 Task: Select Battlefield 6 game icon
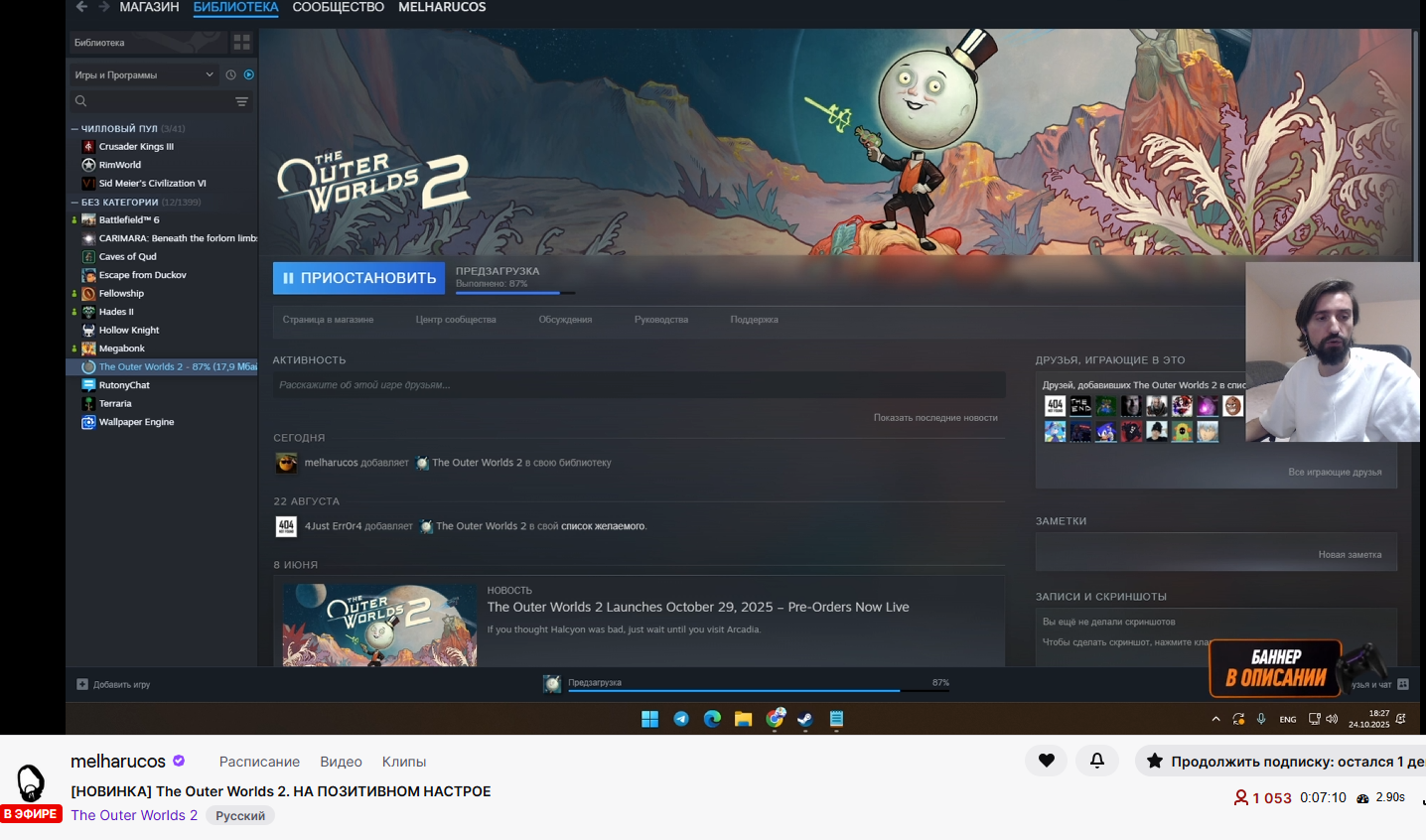pyautogui.click(x=88, y=219)
